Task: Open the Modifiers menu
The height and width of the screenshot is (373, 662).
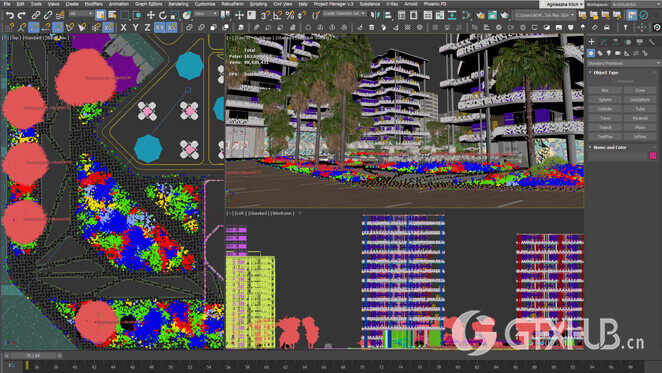Action: click(x=93, y=4)
